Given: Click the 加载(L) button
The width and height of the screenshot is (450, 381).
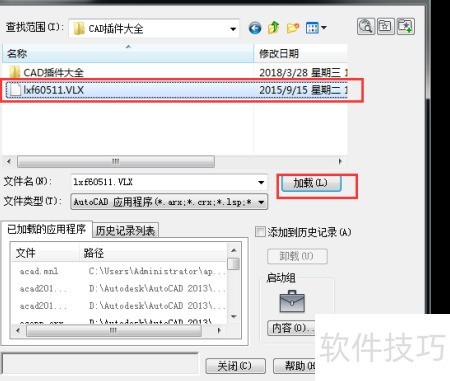Looking at the screenshot, I should coord(311,183).
